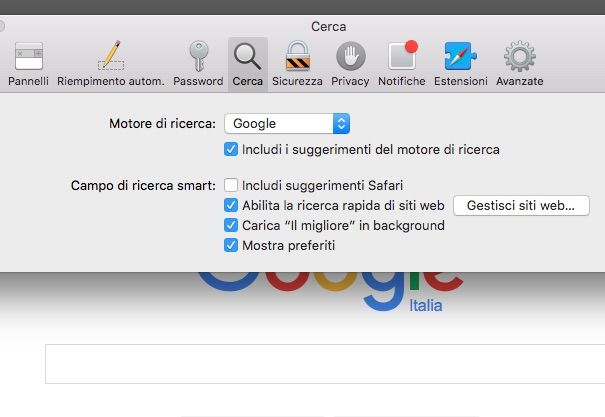Click the Google search input field

pyautogui.click(x=325, y=364)
